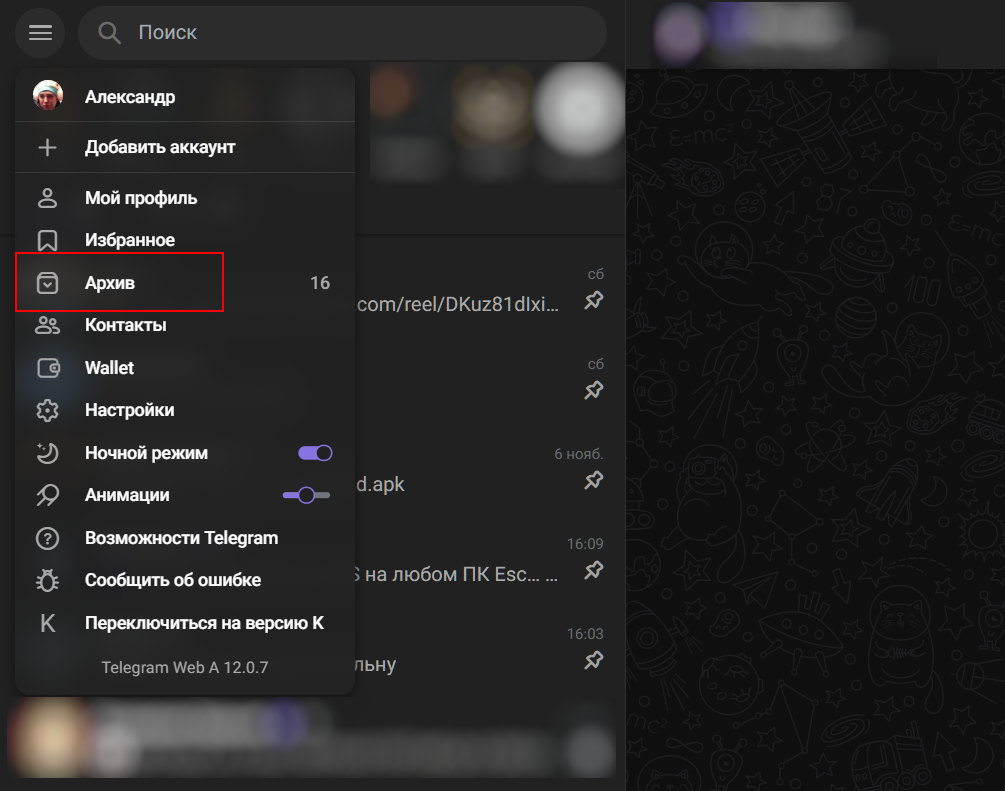This screenshot has width=1005, height=791.
Task: Click the Wallet icon
Action: tap(47, 368)
